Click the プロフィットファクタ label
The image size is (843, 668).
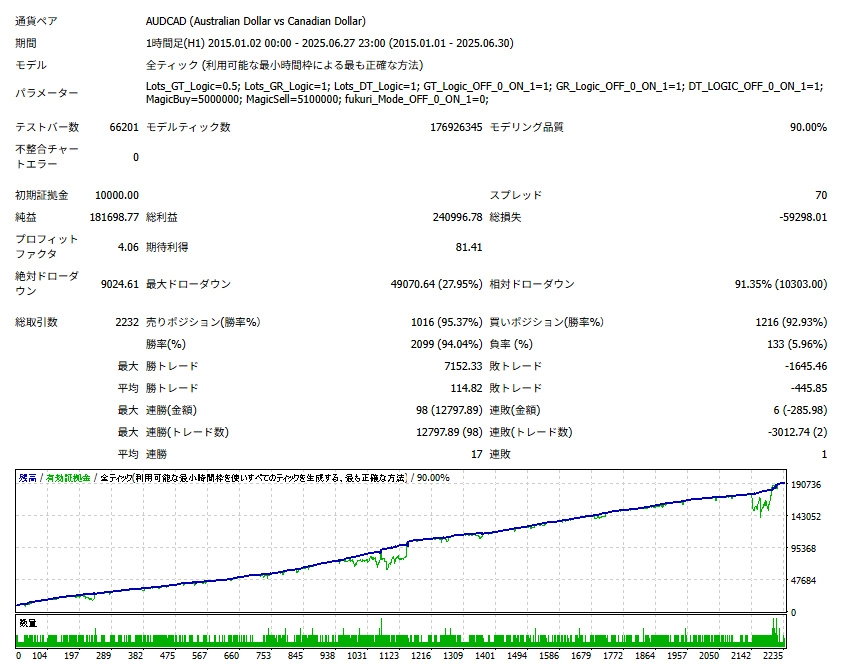pyautogui.click(x=47, y=247)
